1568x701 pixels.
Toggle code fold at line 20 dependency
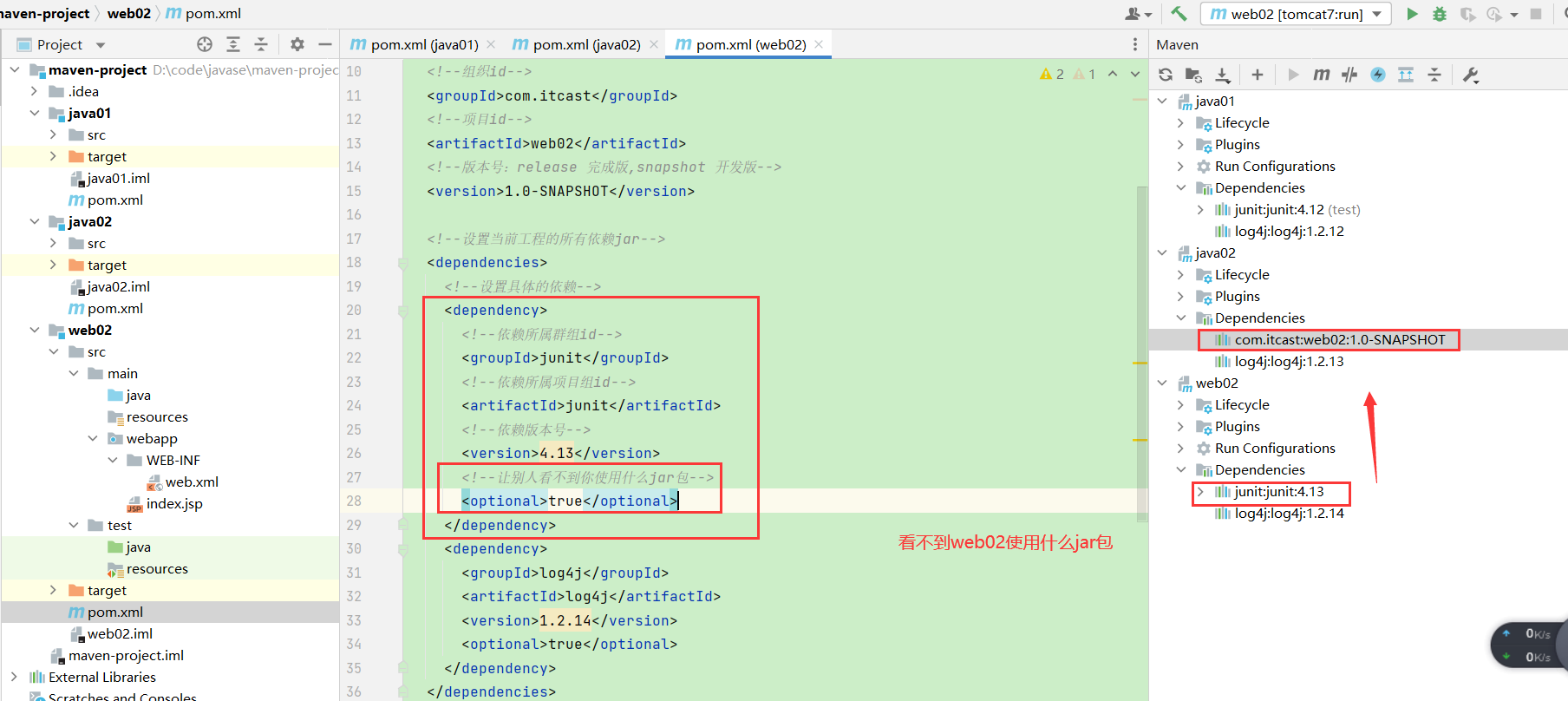coord(403,311)
